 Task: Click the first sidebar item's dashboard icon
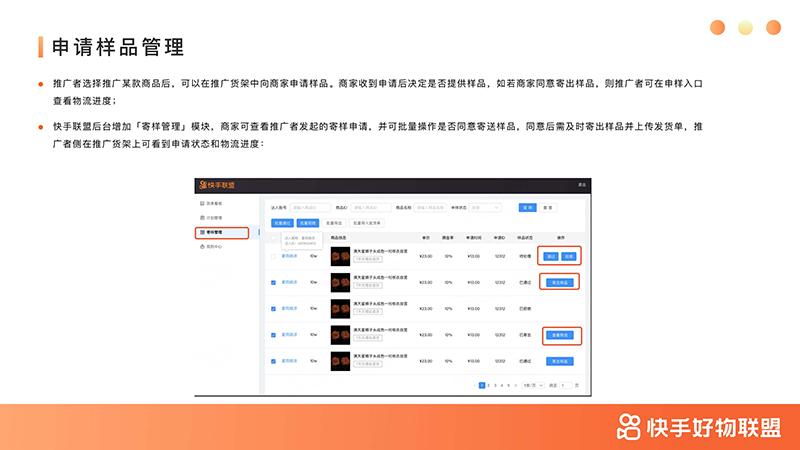(203, 203)
